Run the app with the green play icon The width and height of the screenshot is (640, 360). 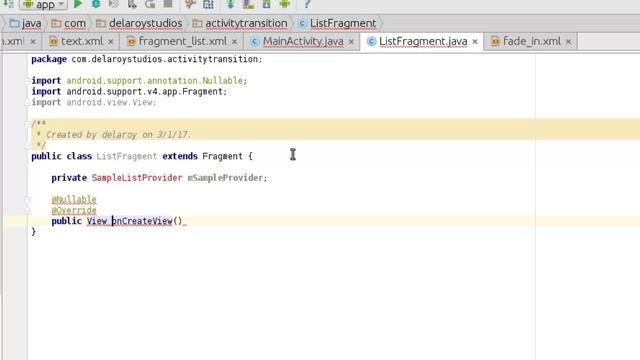click(78, 4)
